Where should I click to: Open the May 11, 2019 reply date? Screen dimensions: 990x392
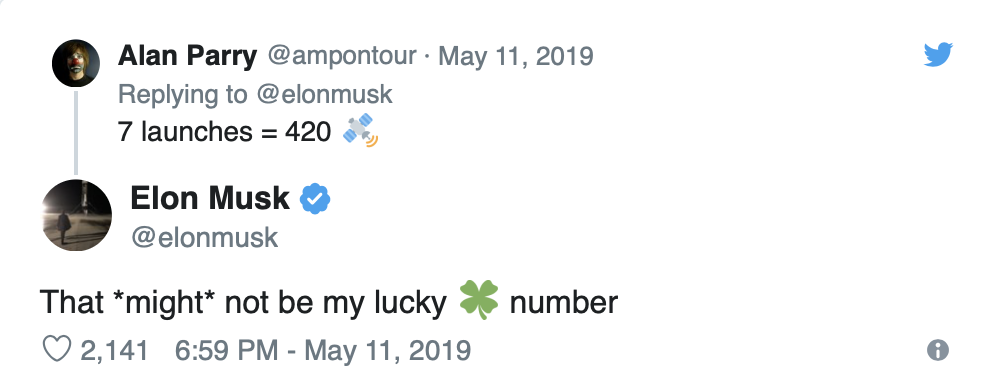pyautogui.click(x=515, y=56)
